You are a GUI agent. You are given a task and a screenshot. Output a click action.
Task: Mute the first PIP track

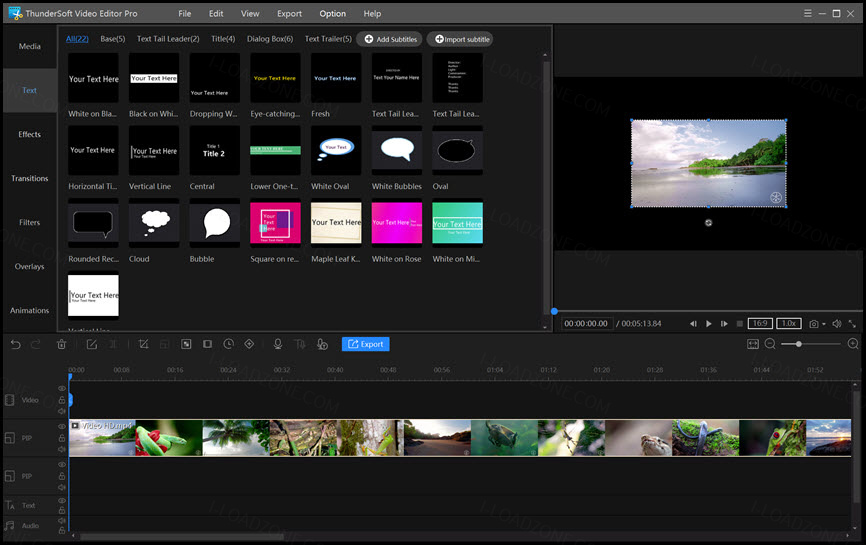pos(62,449)
